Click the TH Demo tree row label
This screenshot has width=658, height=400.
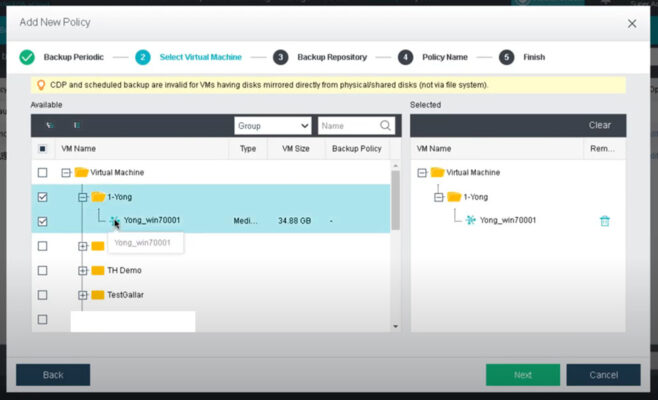[124, 270]
